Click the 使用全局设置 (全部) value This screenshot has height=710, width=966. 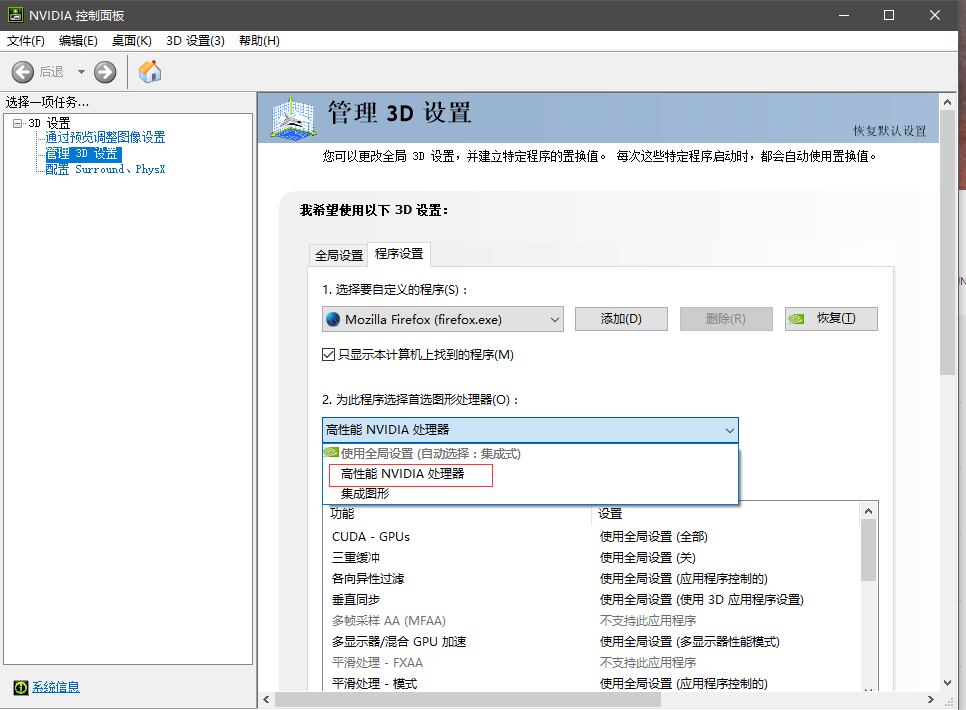coord(654,537)
